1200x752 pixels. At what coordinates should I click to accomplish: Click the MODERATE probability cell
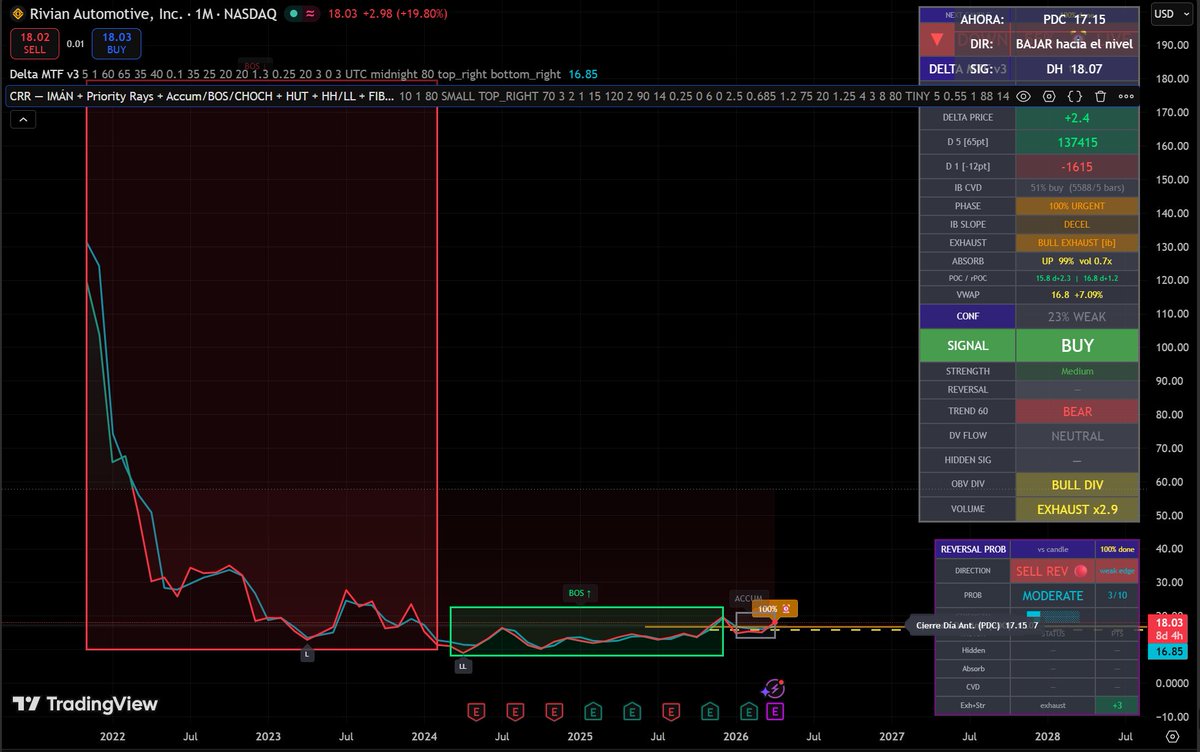point(1052,596)
